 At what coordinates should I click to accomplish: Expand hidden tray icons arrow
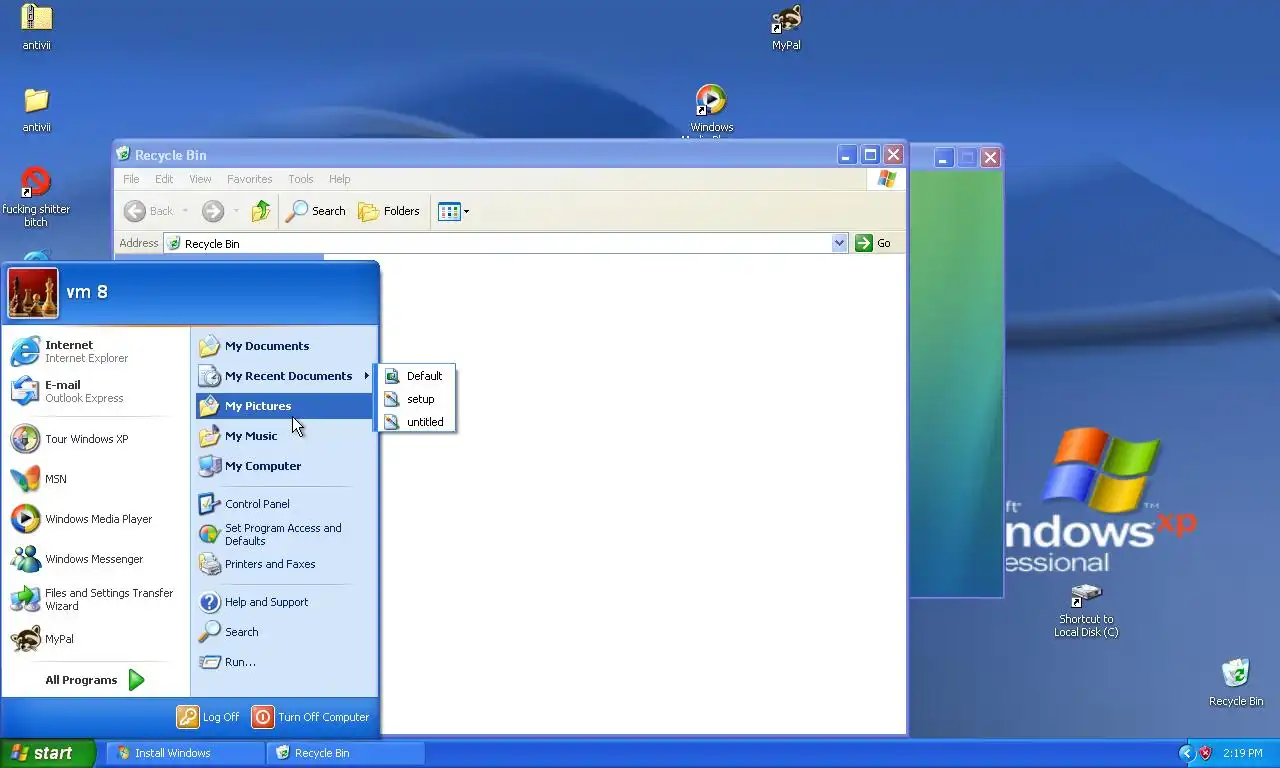1186,753
